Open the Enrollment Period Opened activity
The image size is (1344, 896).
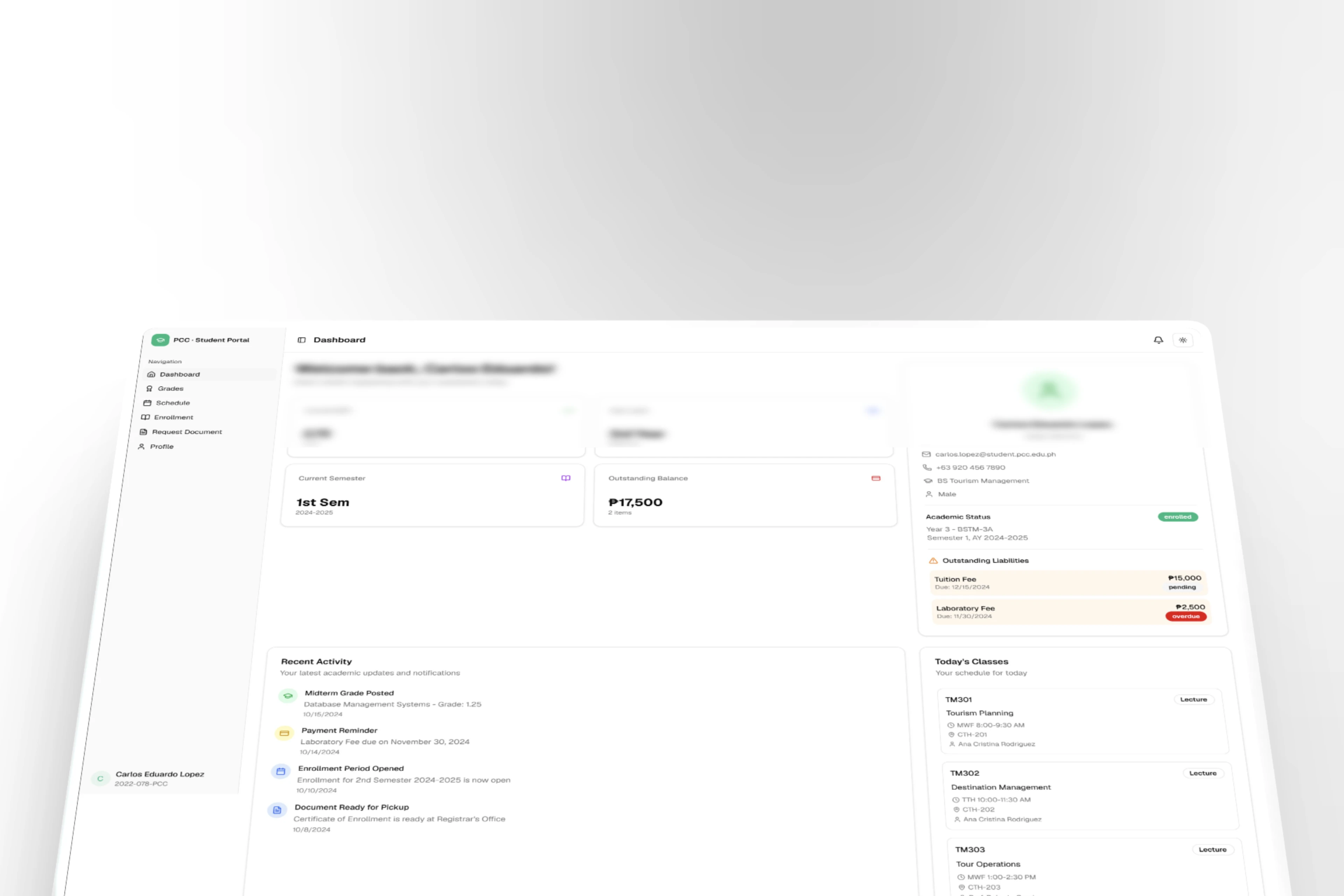pos(391,779)
